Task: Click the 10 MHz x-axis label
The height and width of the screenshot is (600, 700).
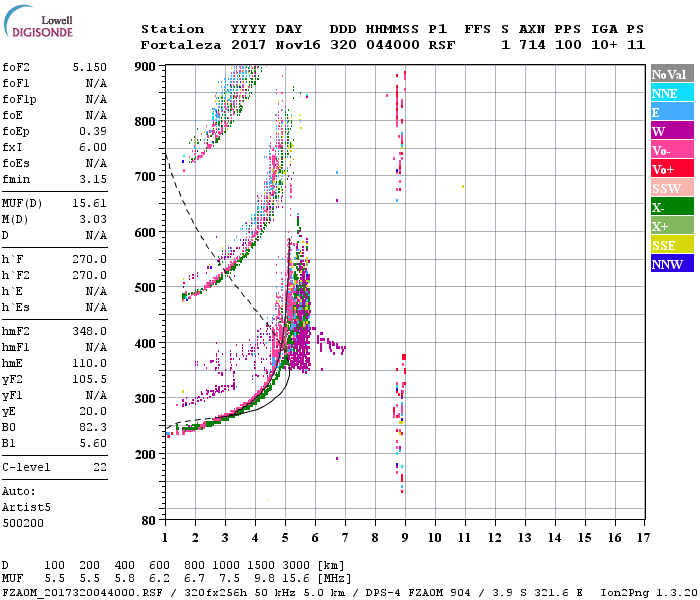Action: pyautogui.click(x=435, y=538)
